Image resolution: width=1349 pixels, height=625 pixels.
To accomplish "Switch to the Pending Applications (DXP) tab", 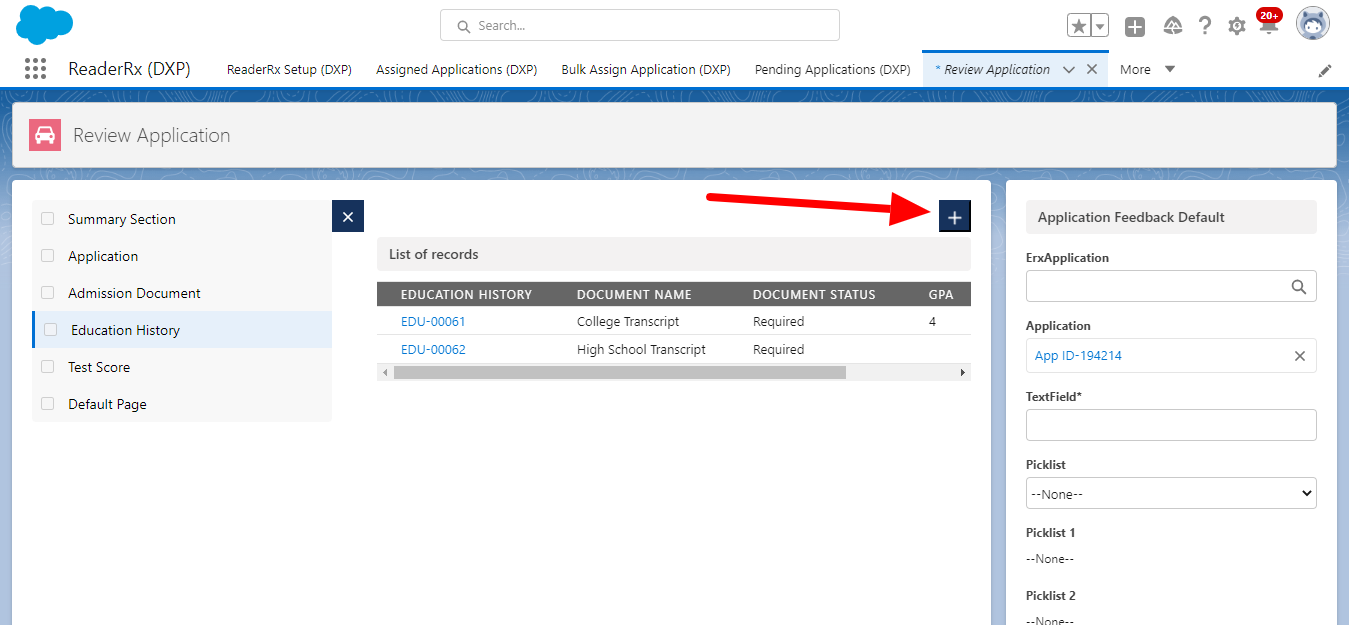I will click(832, 70).
